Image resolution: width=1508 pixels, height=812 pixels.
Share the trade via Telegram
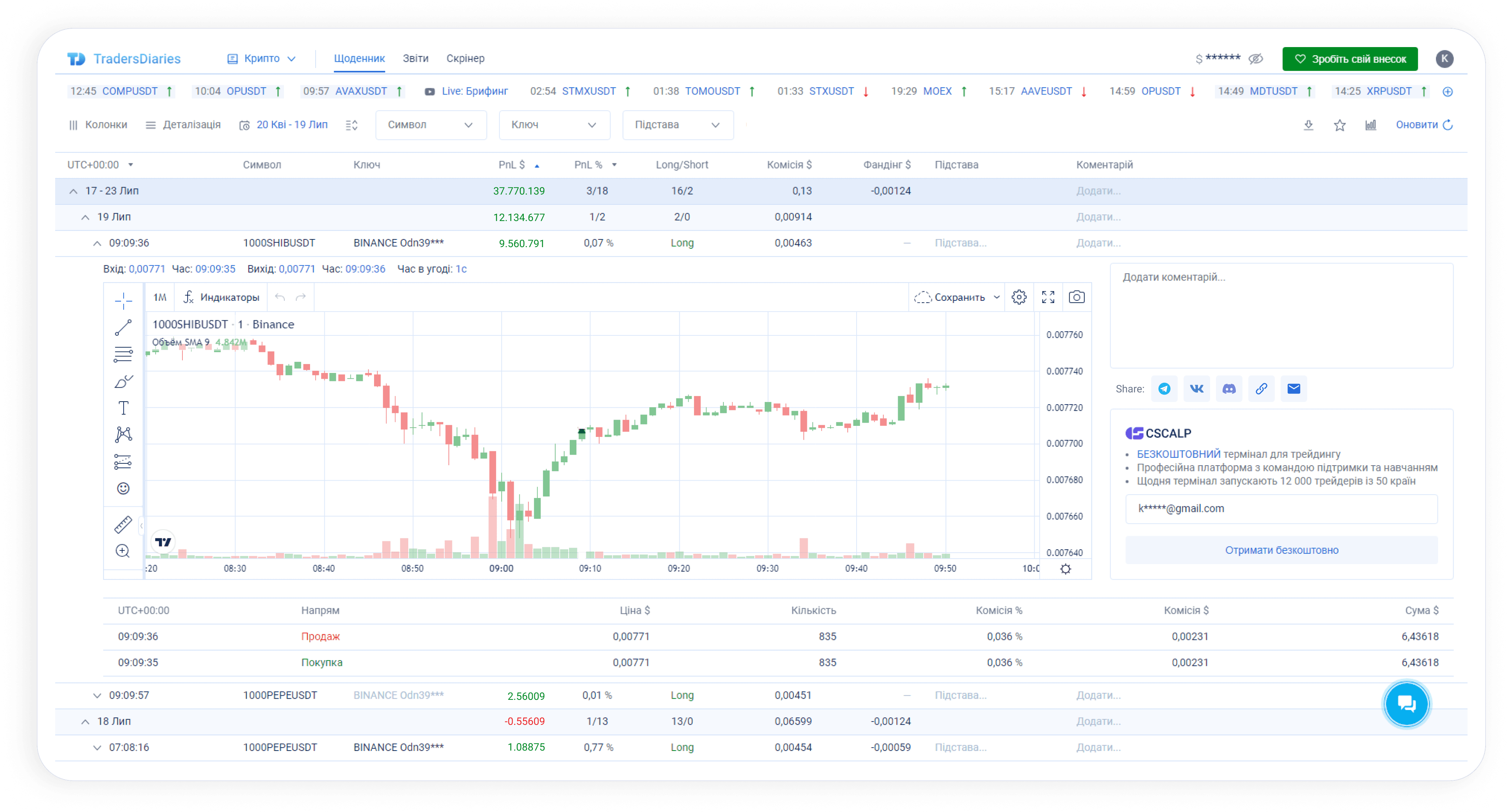click(x=1164, y=389)
